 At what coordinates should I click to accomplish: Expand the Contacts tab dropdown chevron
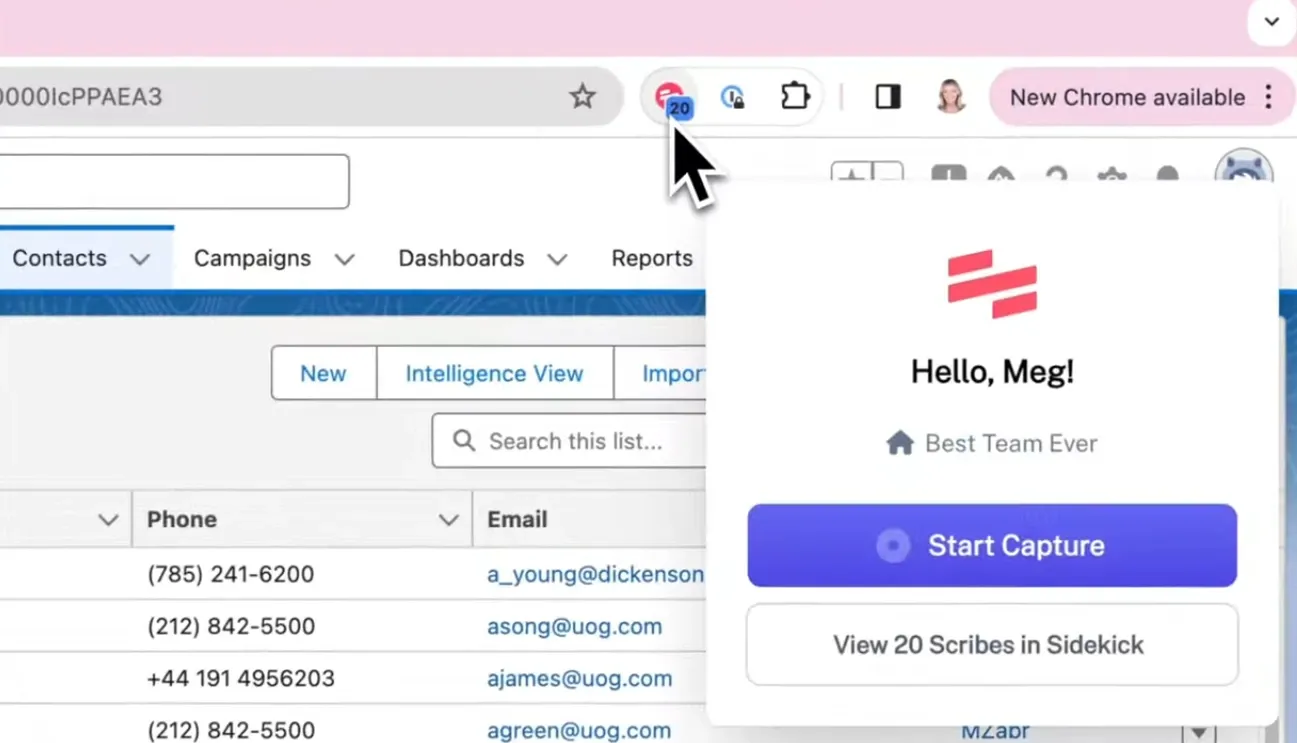[139, 259]
